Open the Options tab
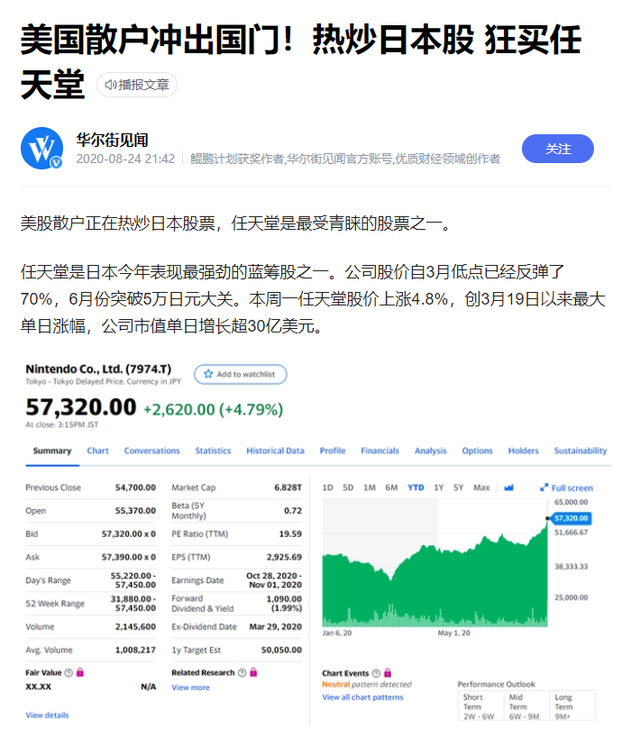Viewport: 640px width, 729px height. [477, 451]
